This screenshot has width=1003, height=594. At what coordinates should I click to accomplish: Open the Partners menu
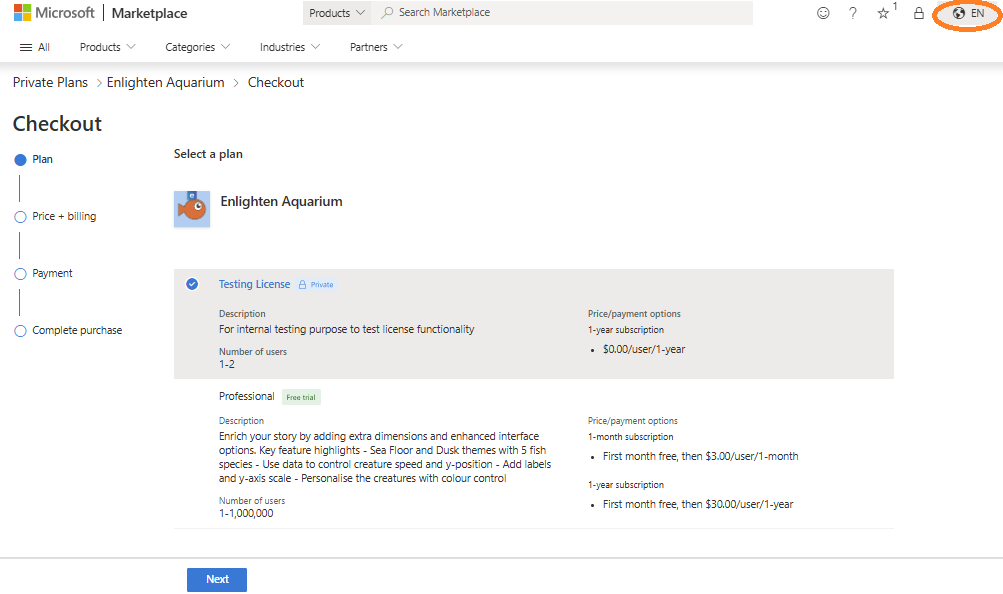point(374,47)
